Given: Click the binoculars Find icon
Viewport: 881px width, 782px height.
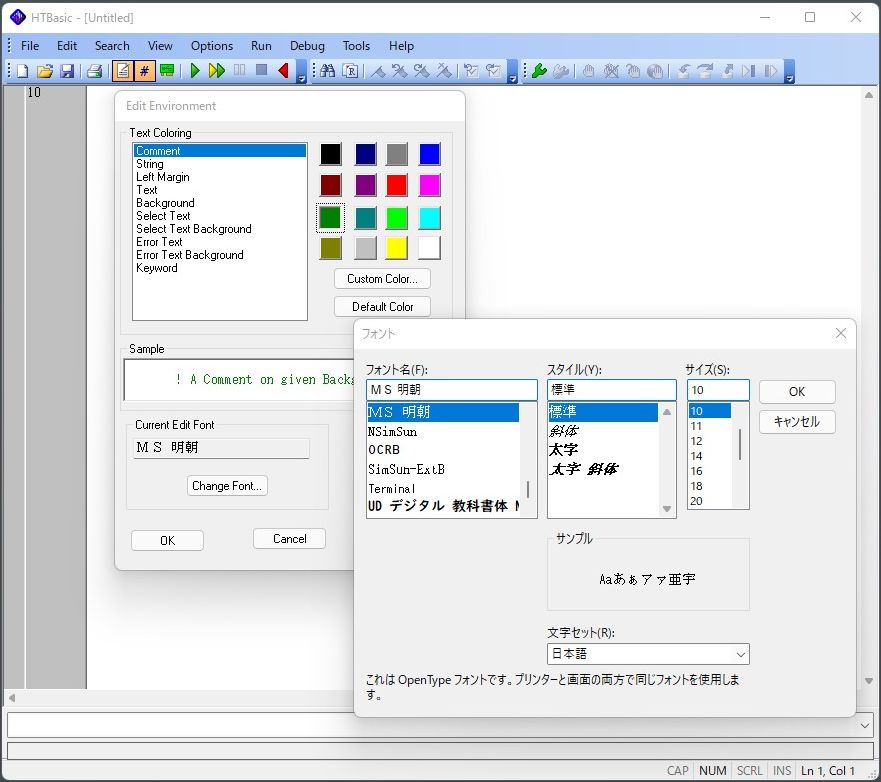Looking at the screenshot, I should point(328,71).
